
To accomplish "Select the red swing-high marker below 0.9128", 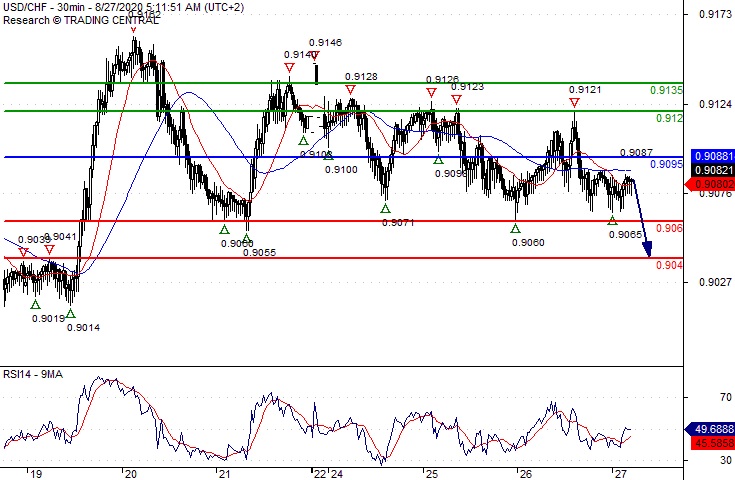I will point(350,90).
